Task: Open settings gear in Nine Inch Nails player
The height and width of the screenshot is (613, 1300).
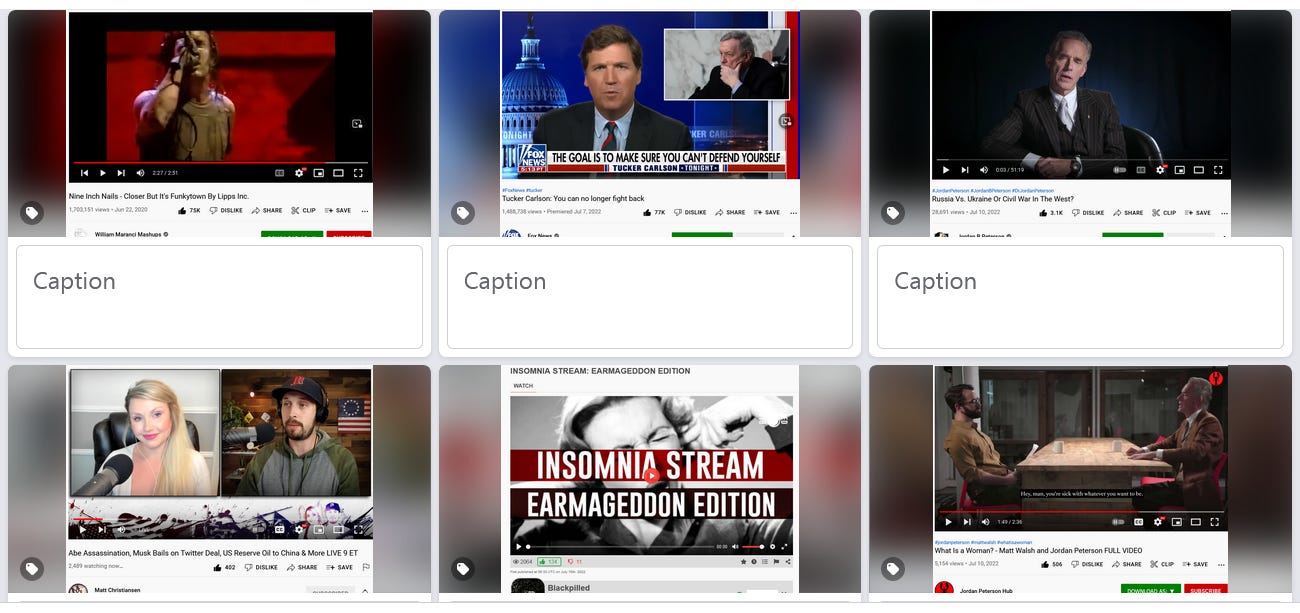Action: 299,173
